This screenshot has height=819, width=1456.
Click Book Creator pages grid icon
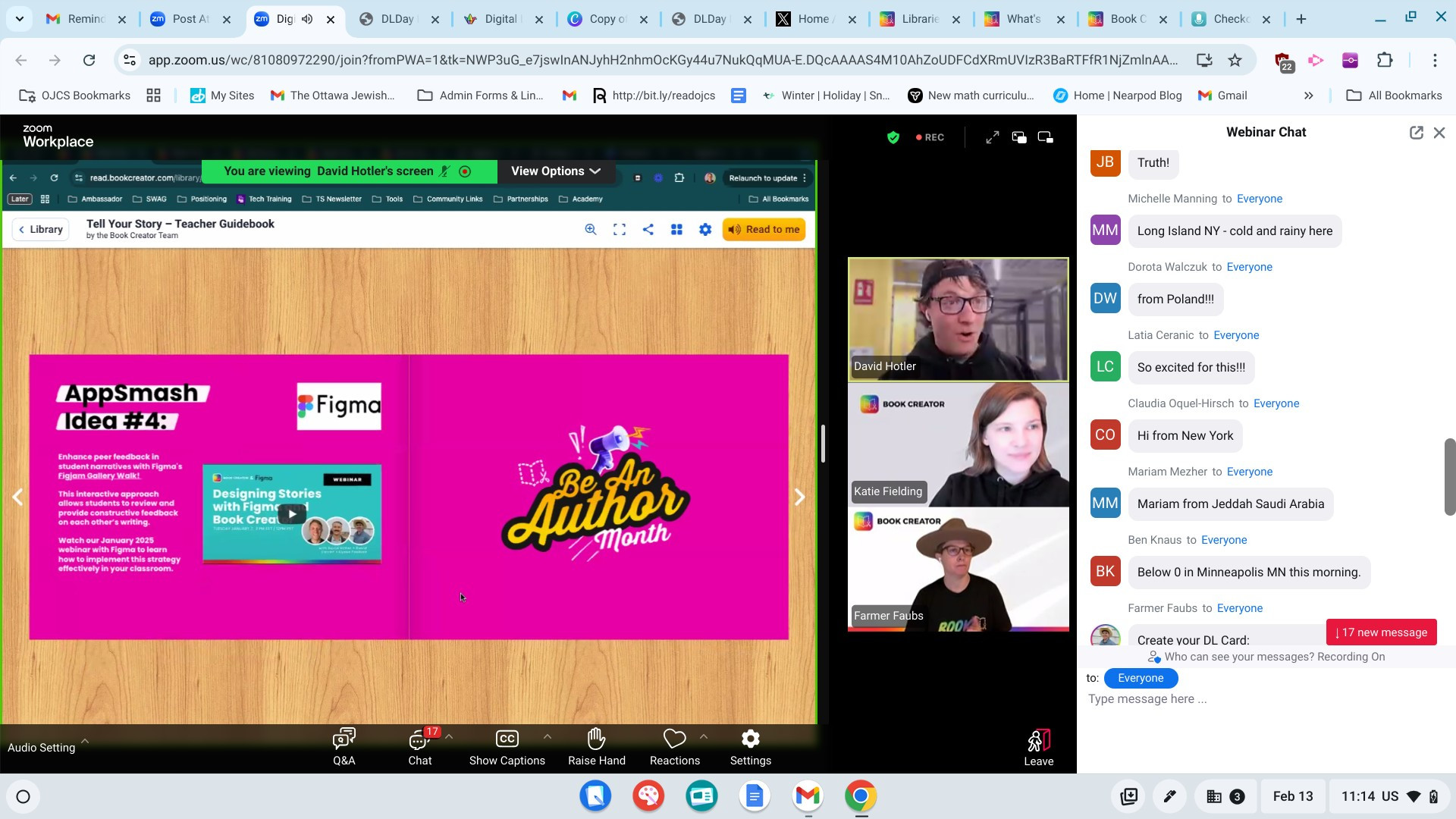point(676,230)
